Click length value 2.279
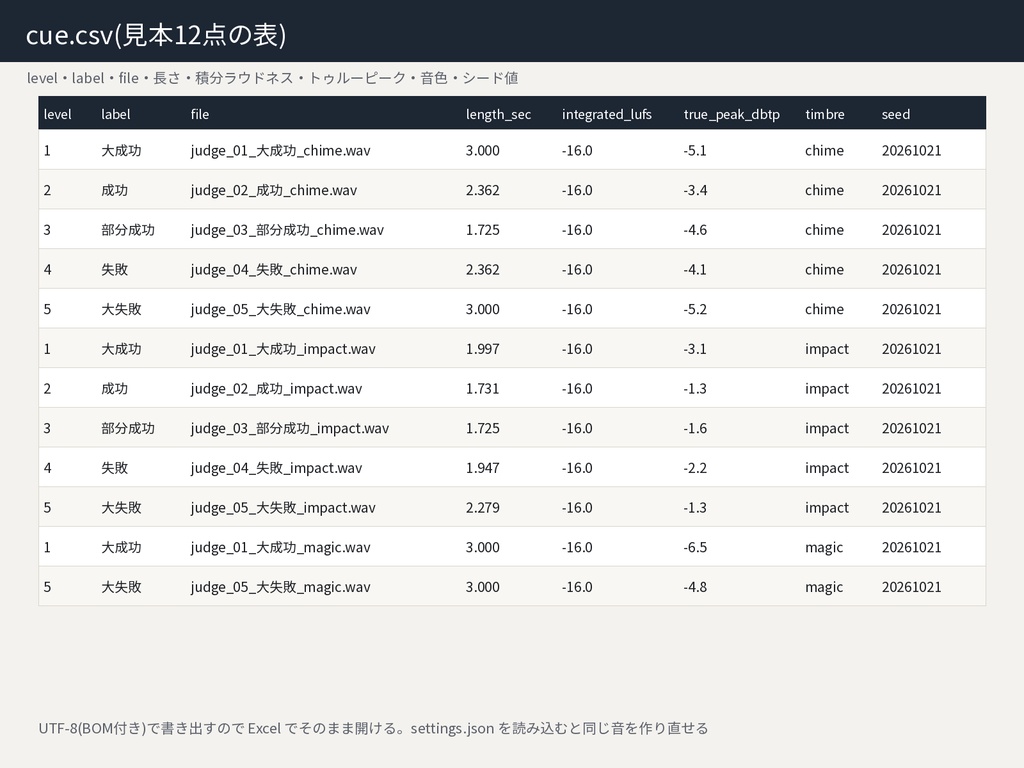This screenshot has width=1024, height=768. coord(483,508)
